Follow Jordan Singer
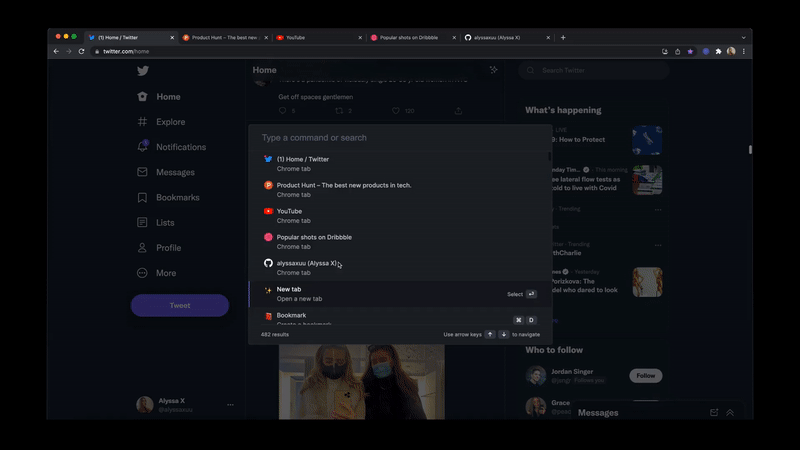 [645, 376]
